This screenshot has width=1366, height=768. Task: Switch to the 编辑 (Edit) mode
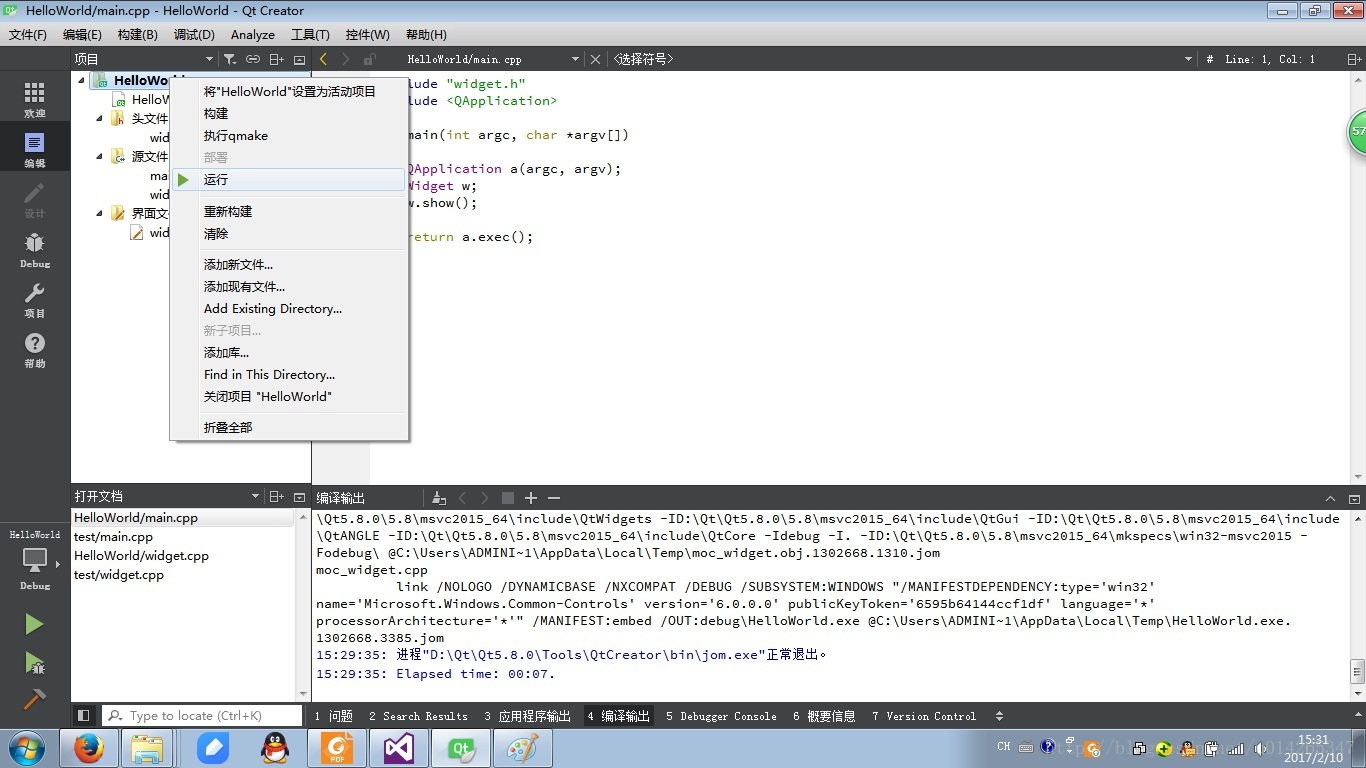tap(35, 148)
